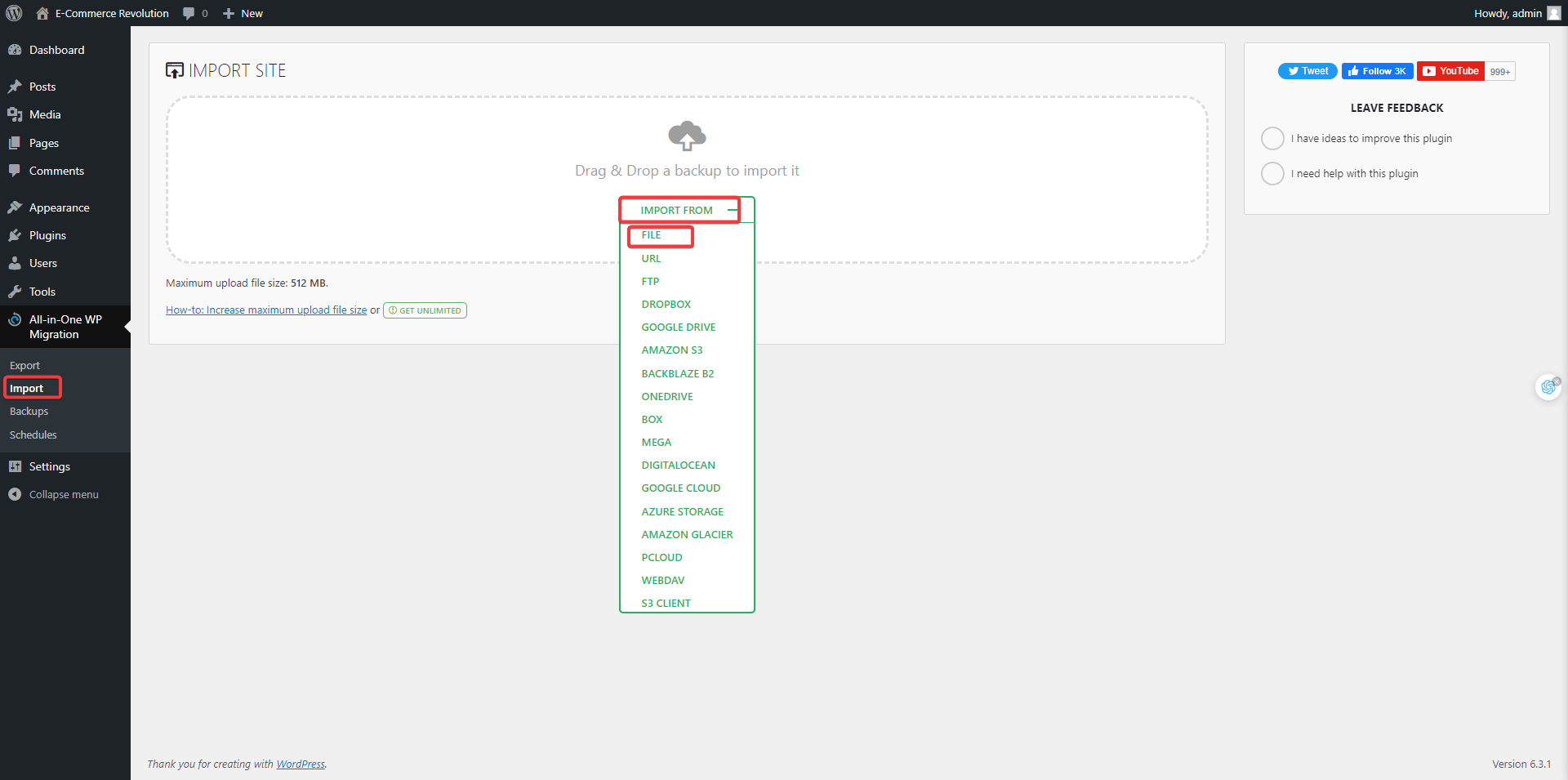The height and width of the screenshot is (780, 1568).
Task: Click the Tweet button
Action: [x=1307, y=71]
